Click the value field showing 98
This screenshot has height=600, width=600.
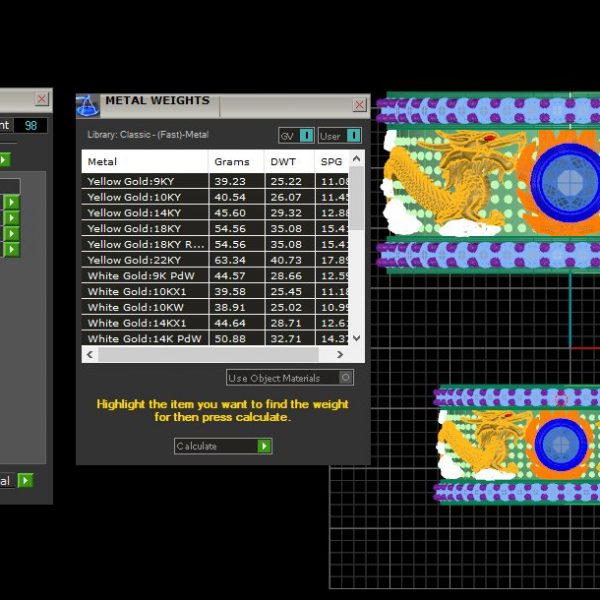31,126
